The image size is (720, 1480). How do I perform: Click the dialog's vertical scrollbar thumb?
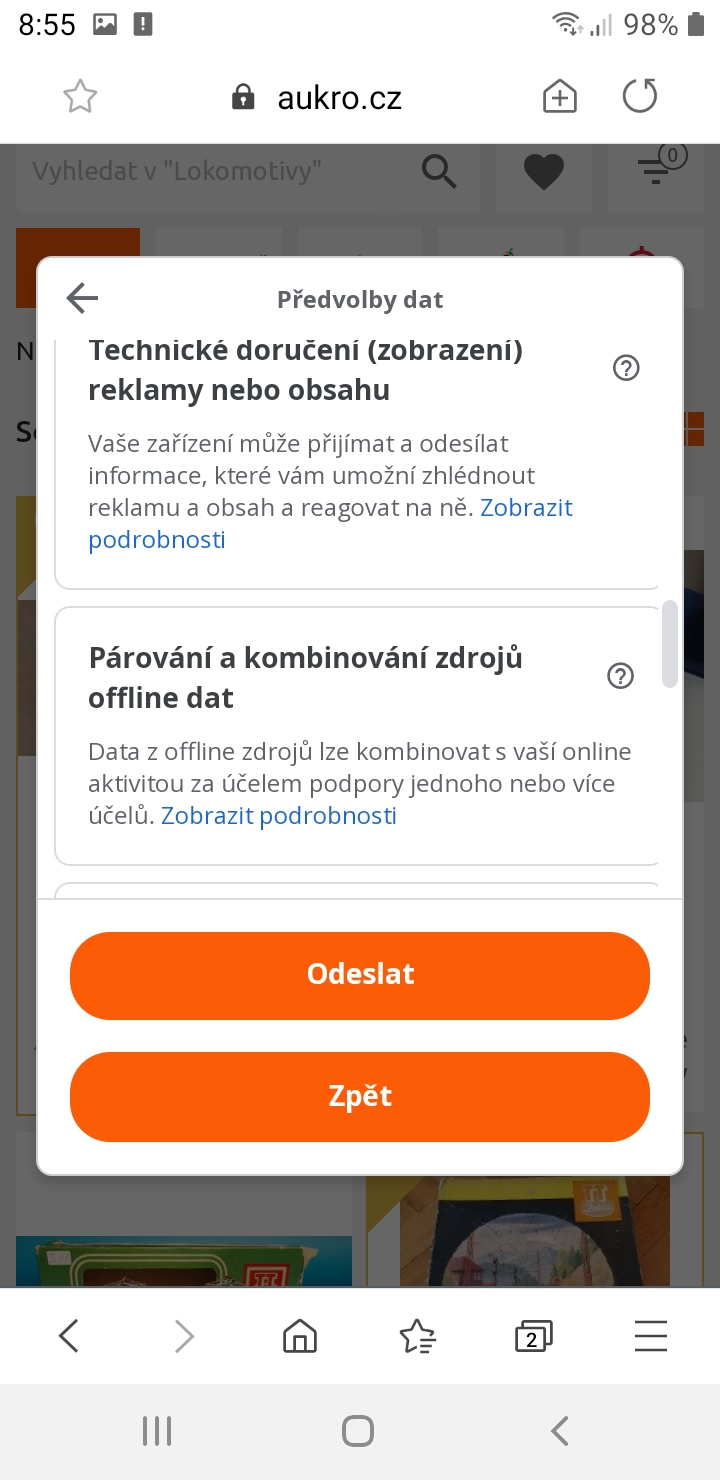(x=670, y=644)
